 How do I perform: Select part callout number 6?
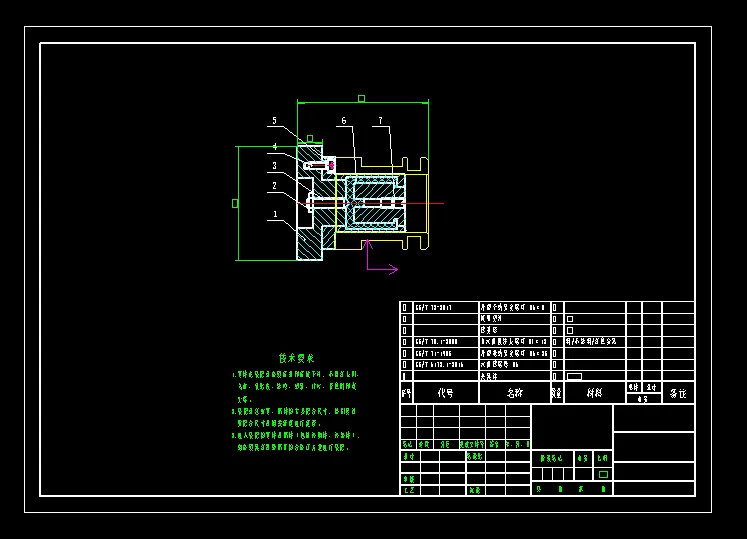(344, 121)
